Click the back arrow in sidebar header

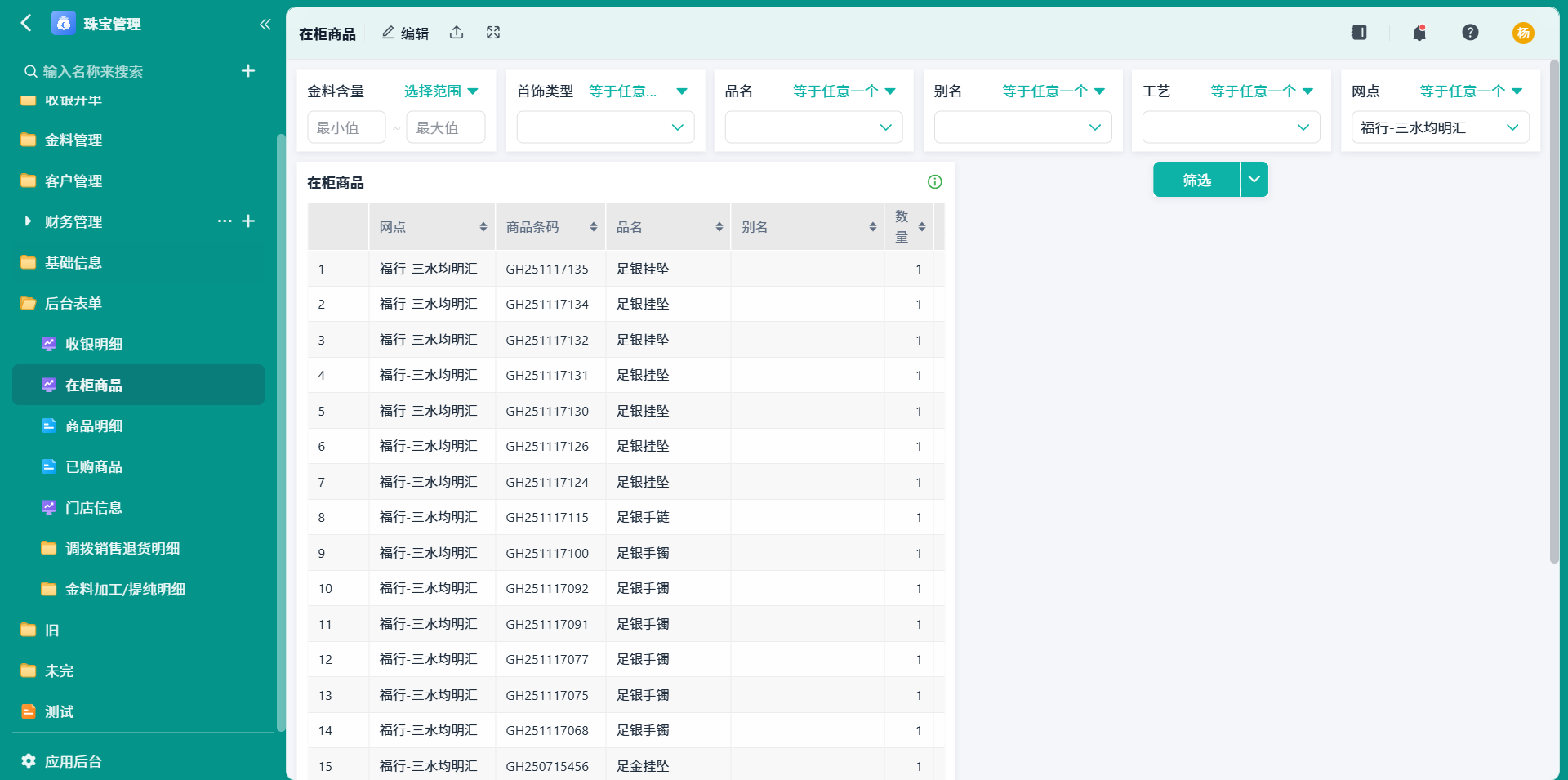coord(26,23)
